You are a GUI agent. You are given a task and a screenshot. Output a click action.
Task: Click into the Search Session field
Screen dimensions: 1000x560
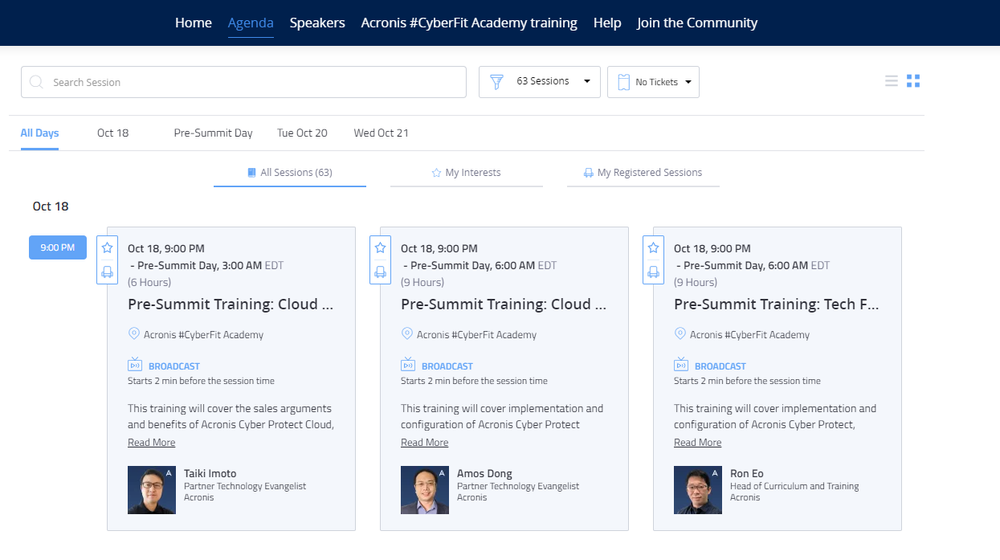click(x=244, y=82)
